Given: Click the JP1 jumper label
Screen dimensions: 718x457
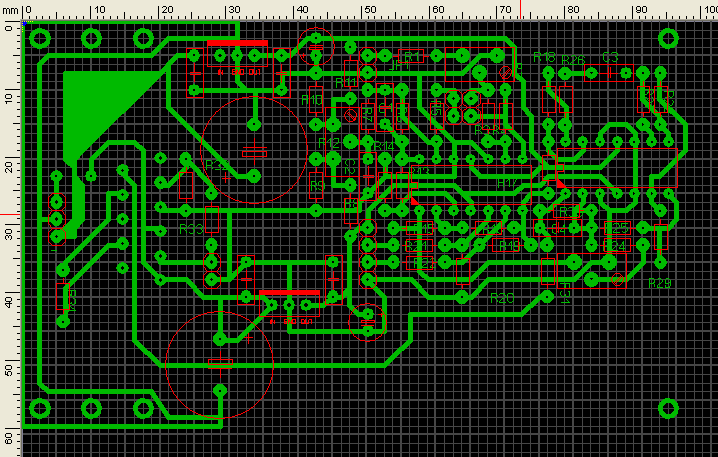Looking at the screenshot, I should tap(399, 65).
